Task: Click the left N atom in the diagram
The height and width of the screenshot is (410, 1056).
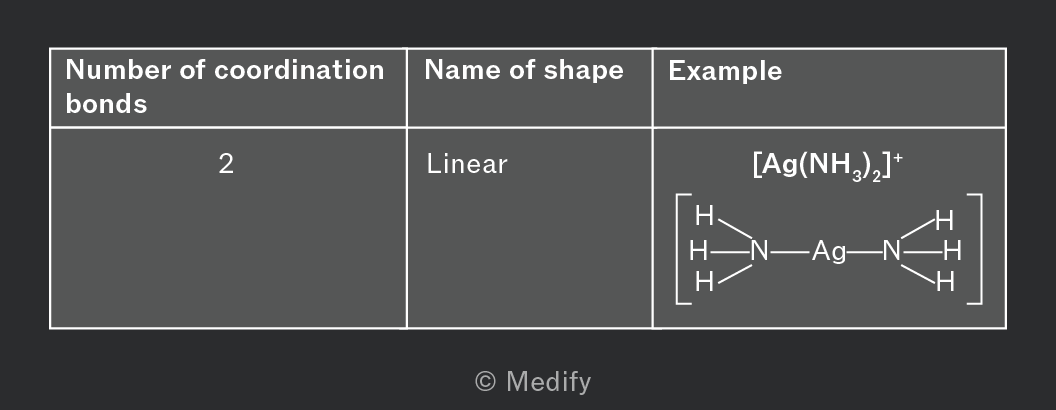Action: click(760, 252)
